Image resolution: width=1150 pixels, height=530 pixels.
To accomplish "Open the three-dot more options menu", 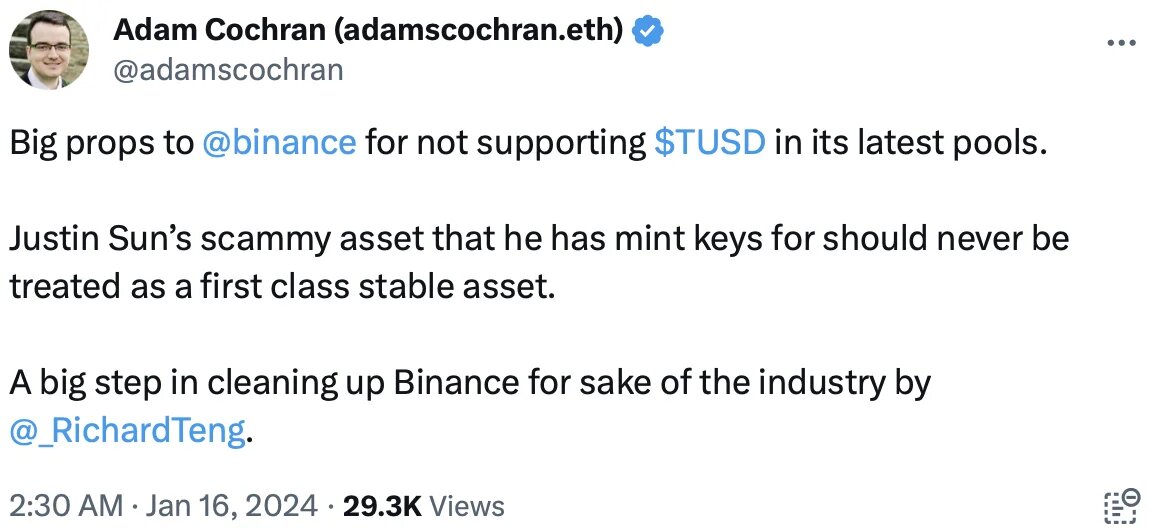I will coord(1121,43).
